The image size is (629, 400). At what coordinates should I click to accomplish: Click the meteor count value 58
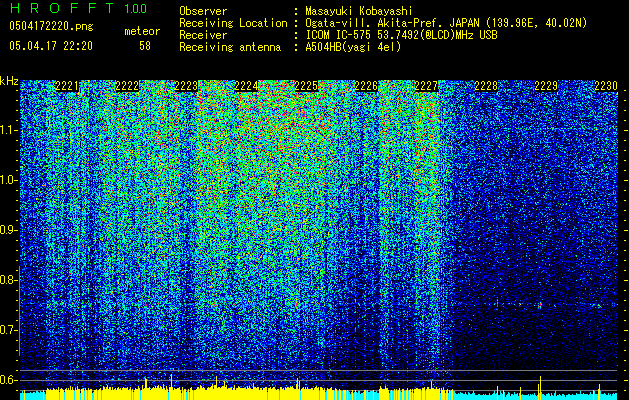[x=145, y=46]
